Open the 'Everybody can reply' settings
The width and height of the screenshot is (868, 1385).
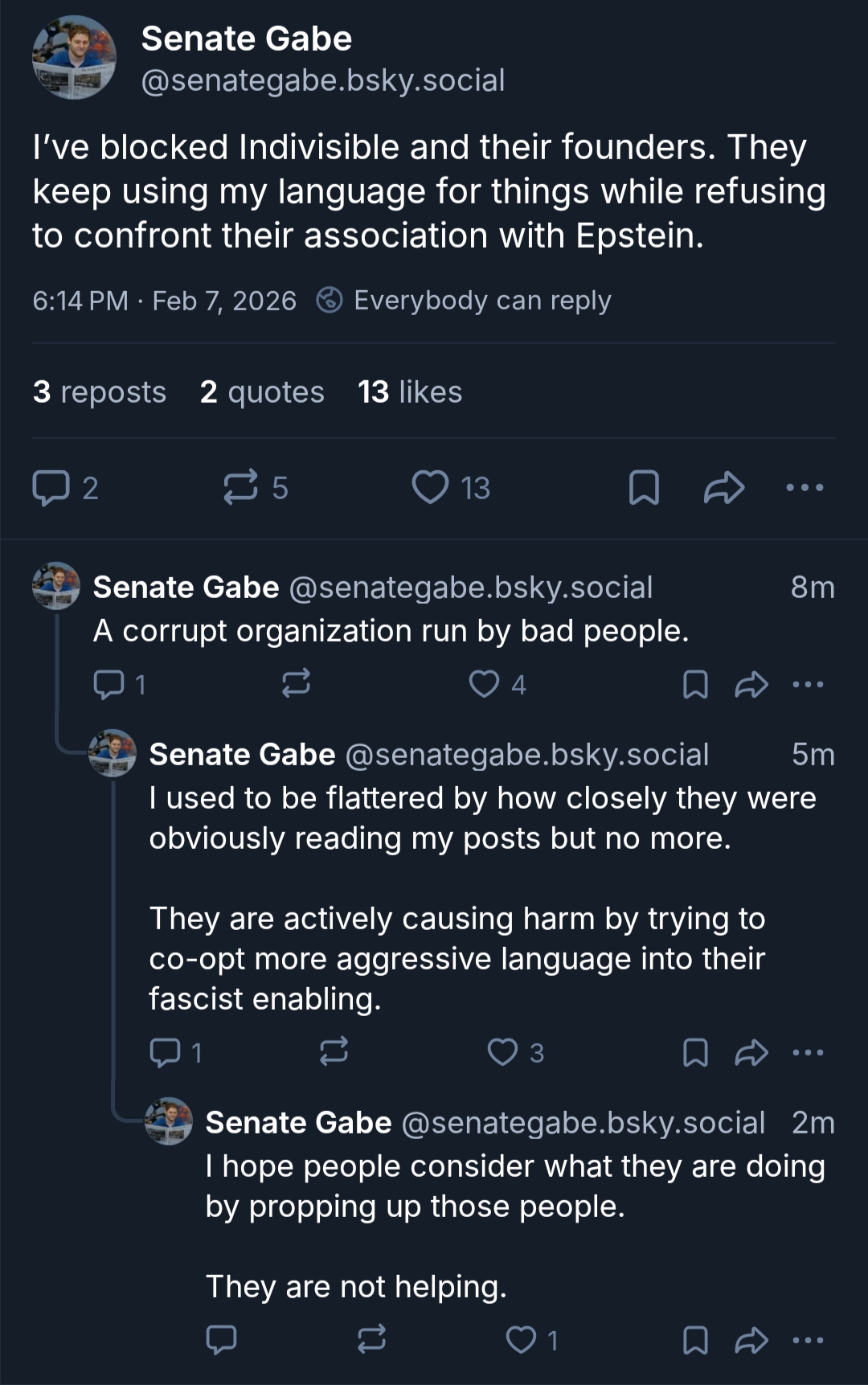pyautogui.click(x=465, y=301)
